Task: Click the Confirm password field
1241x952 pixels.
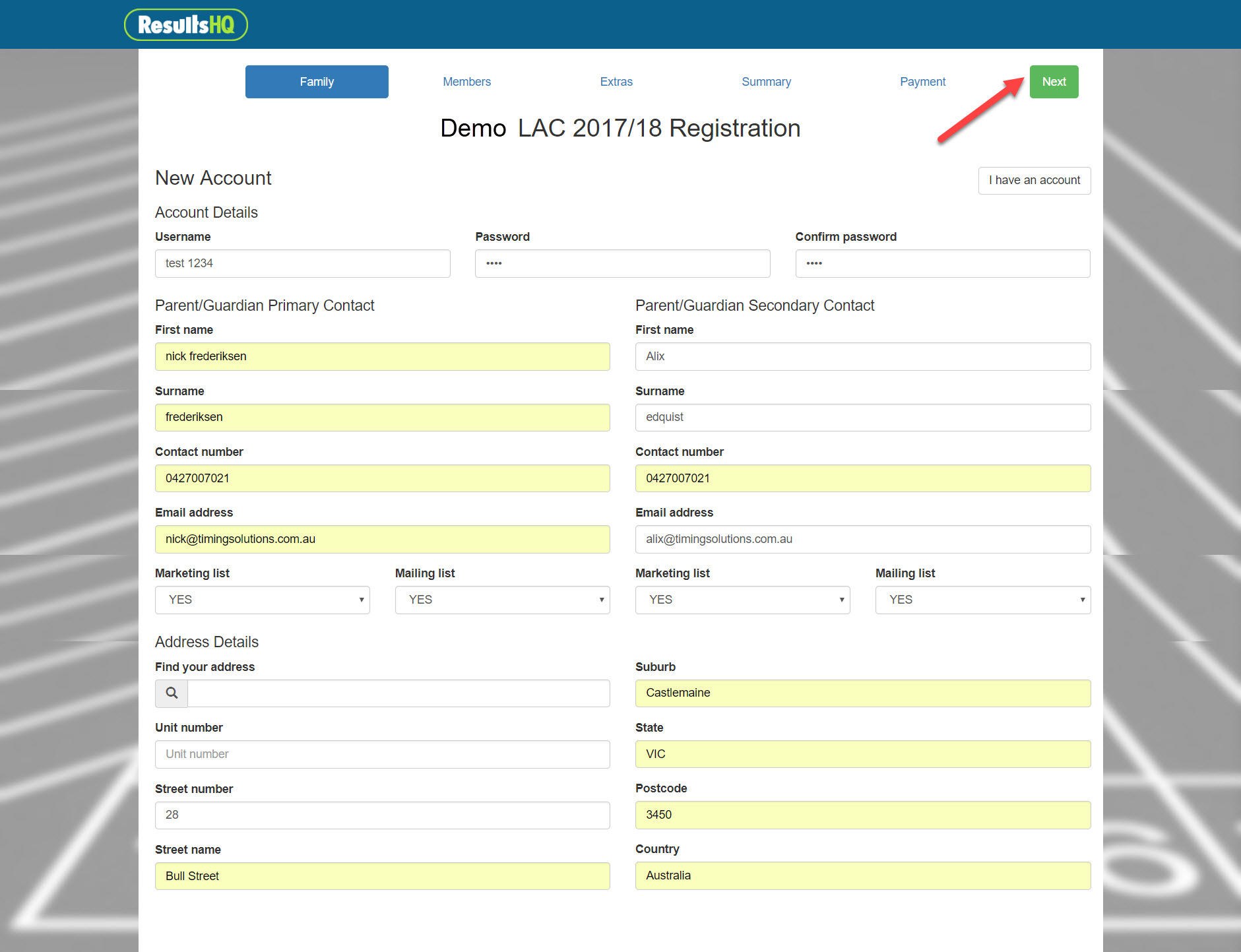Action: tap(943, 264)
